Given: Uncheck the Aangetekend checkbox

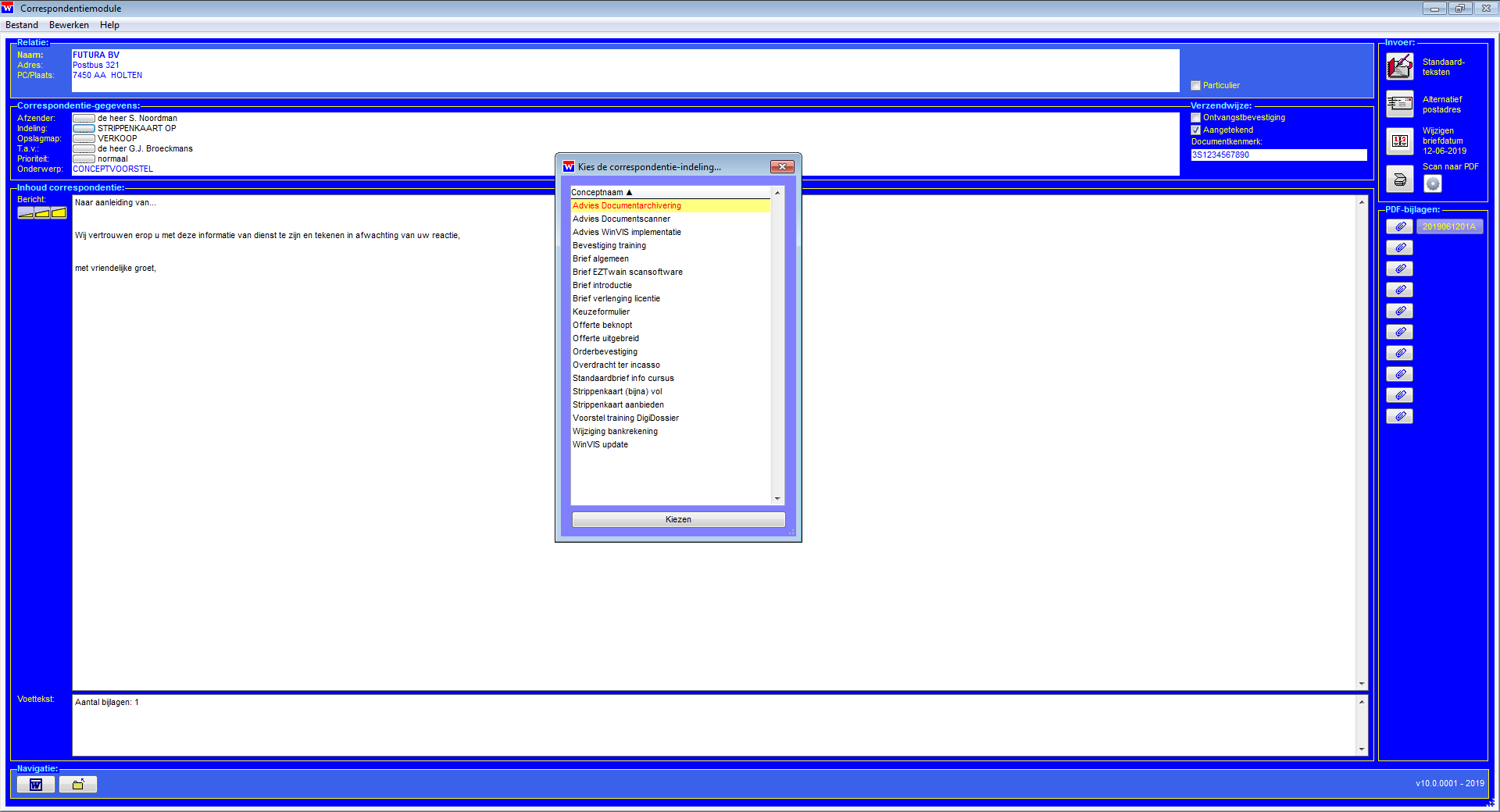Looking at the screenshot, I should point(1195,130).
